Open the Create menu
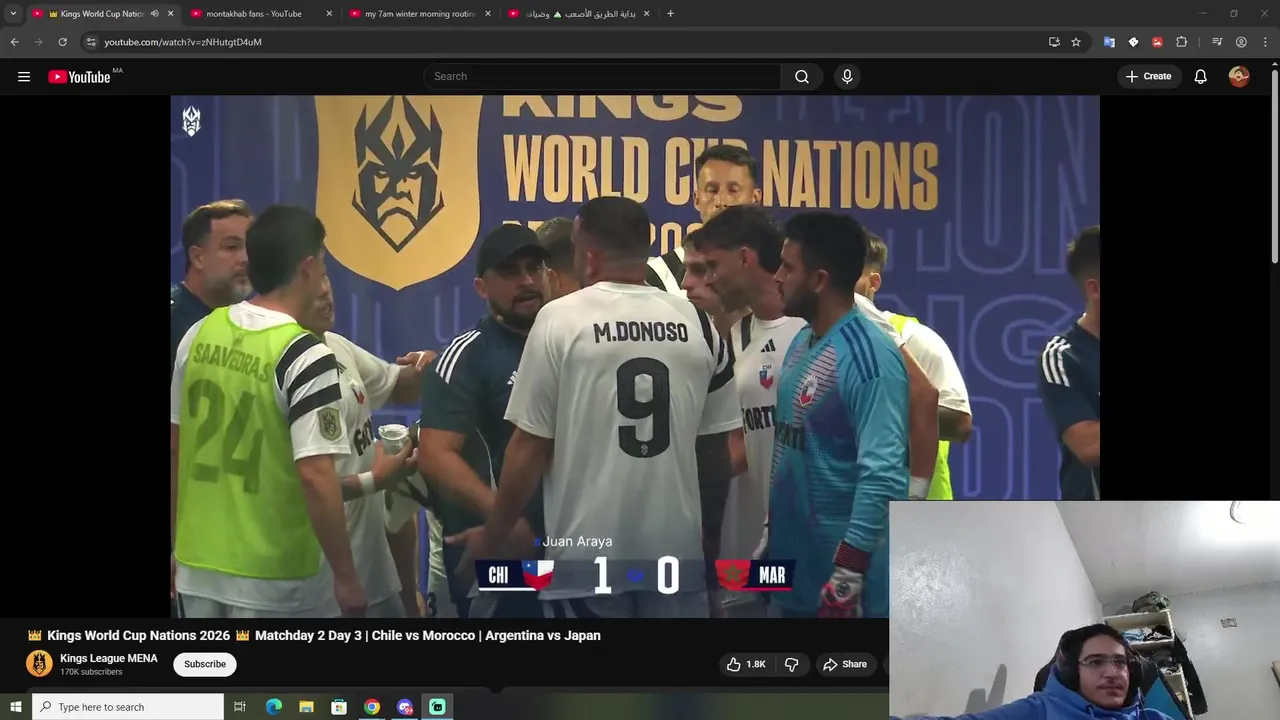 [x=1148, y=76]
